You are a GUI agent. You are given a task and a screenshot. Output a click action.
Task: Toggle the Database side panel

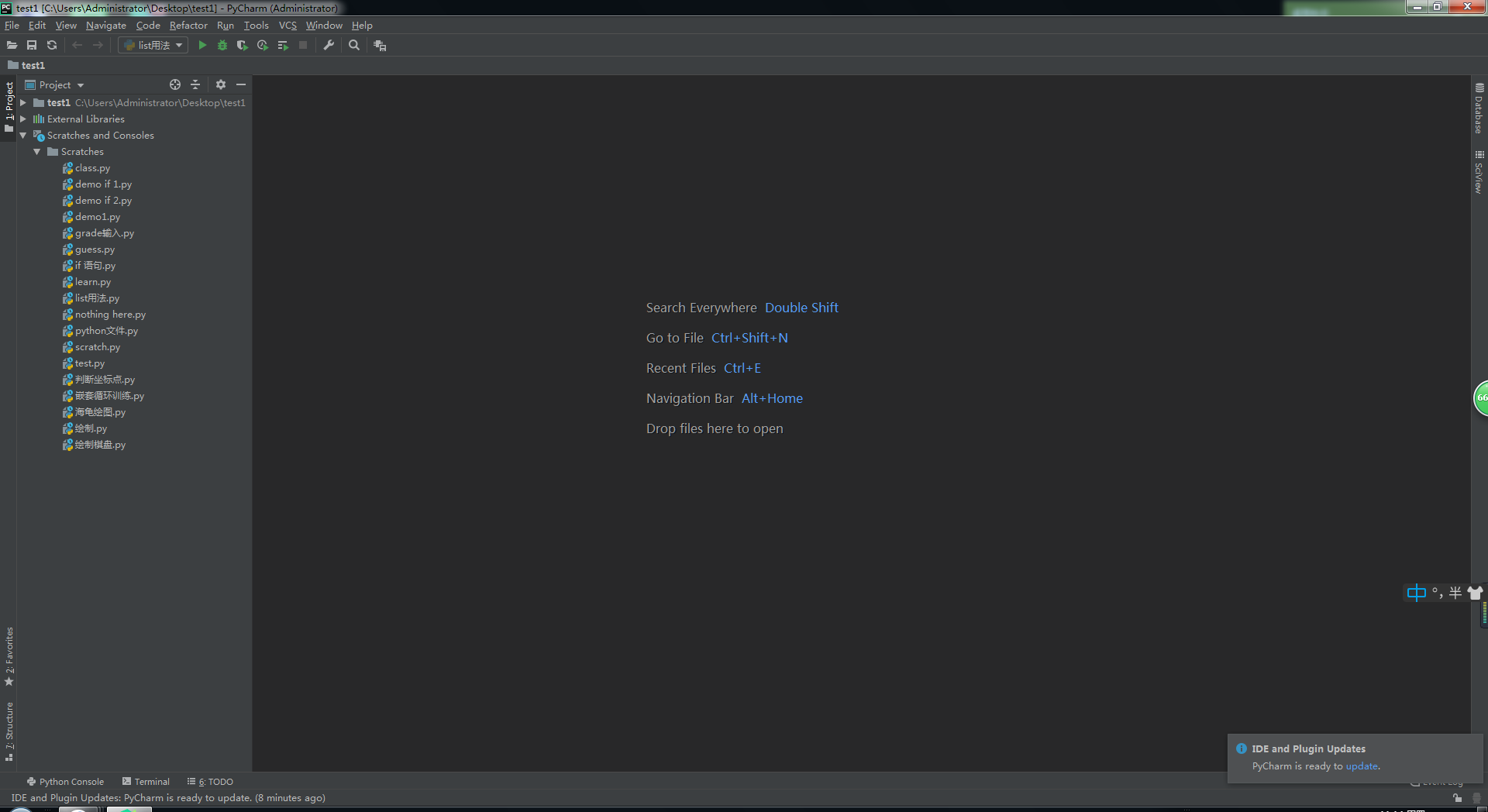[x=1479, y=109]
